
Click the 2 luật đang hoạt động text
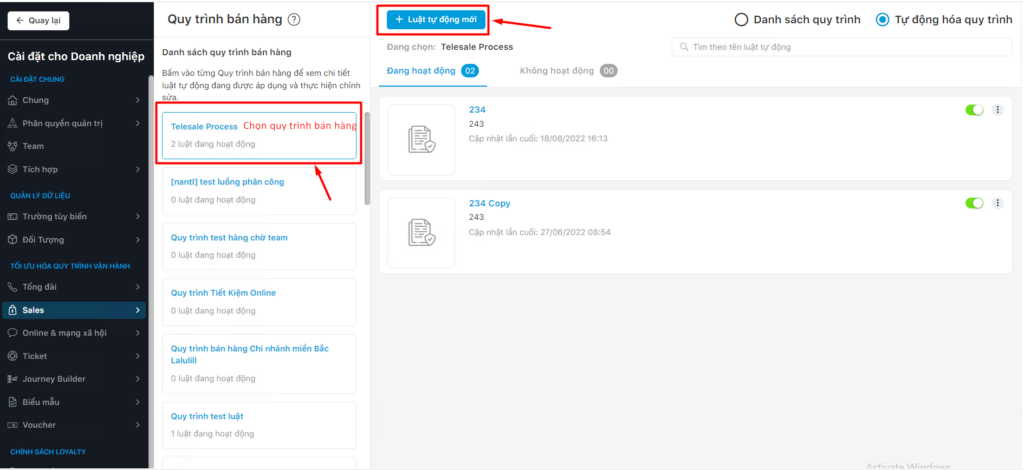click(213, 144)
